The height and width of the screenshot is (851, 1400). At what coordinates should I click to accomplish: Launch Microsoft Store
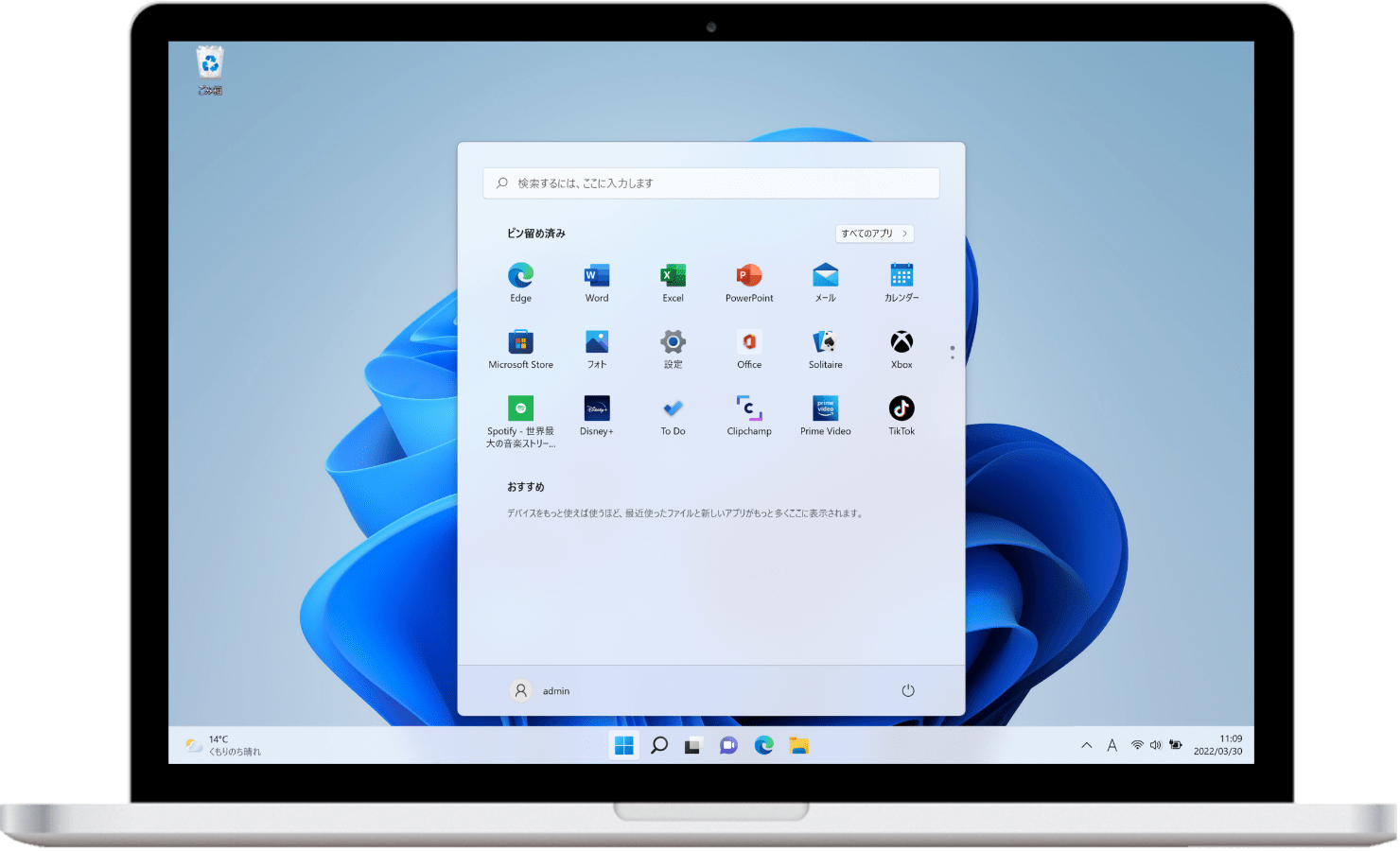pyautogui.click(x=520, y=349)
